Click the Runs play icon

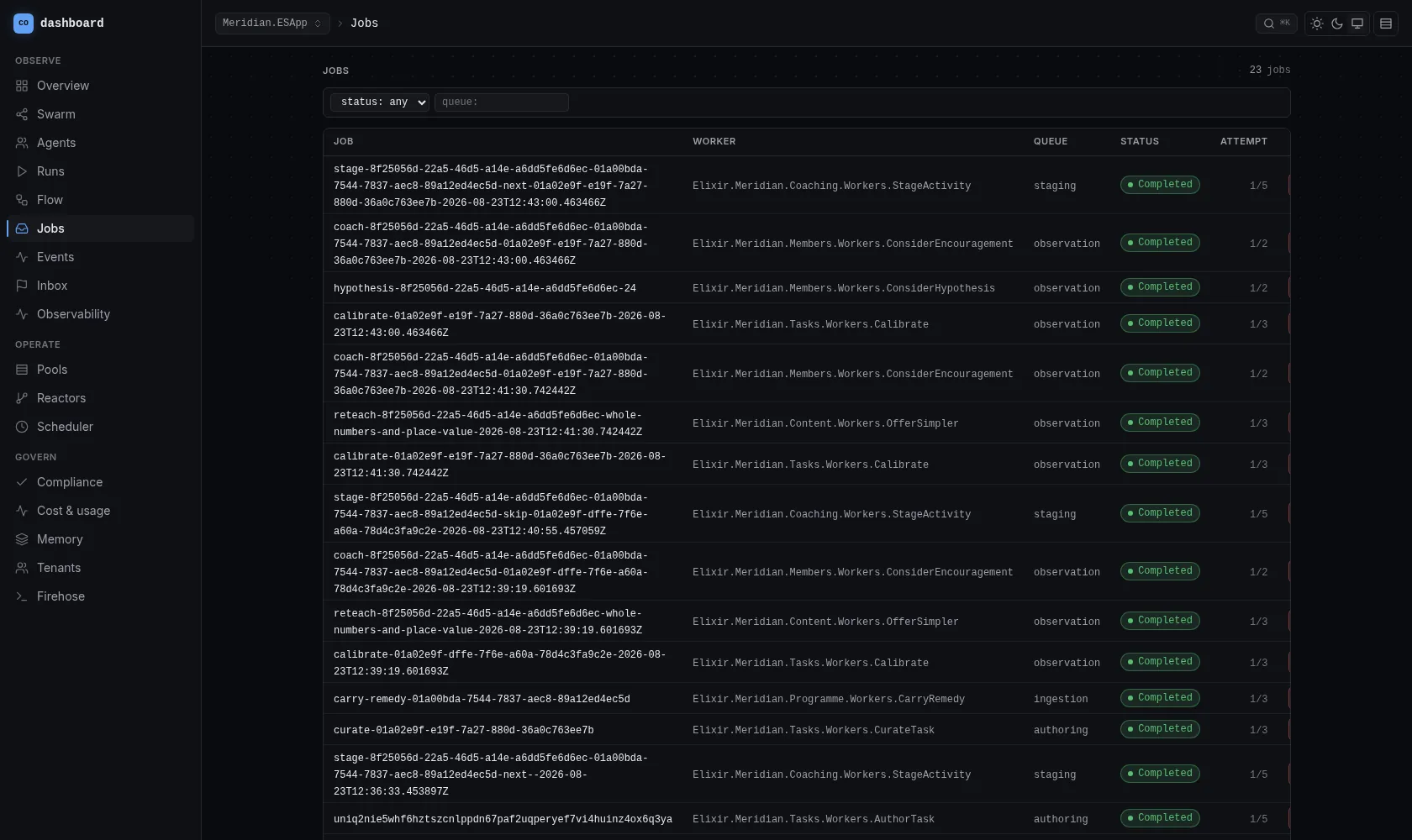click(x=22, y=171)
